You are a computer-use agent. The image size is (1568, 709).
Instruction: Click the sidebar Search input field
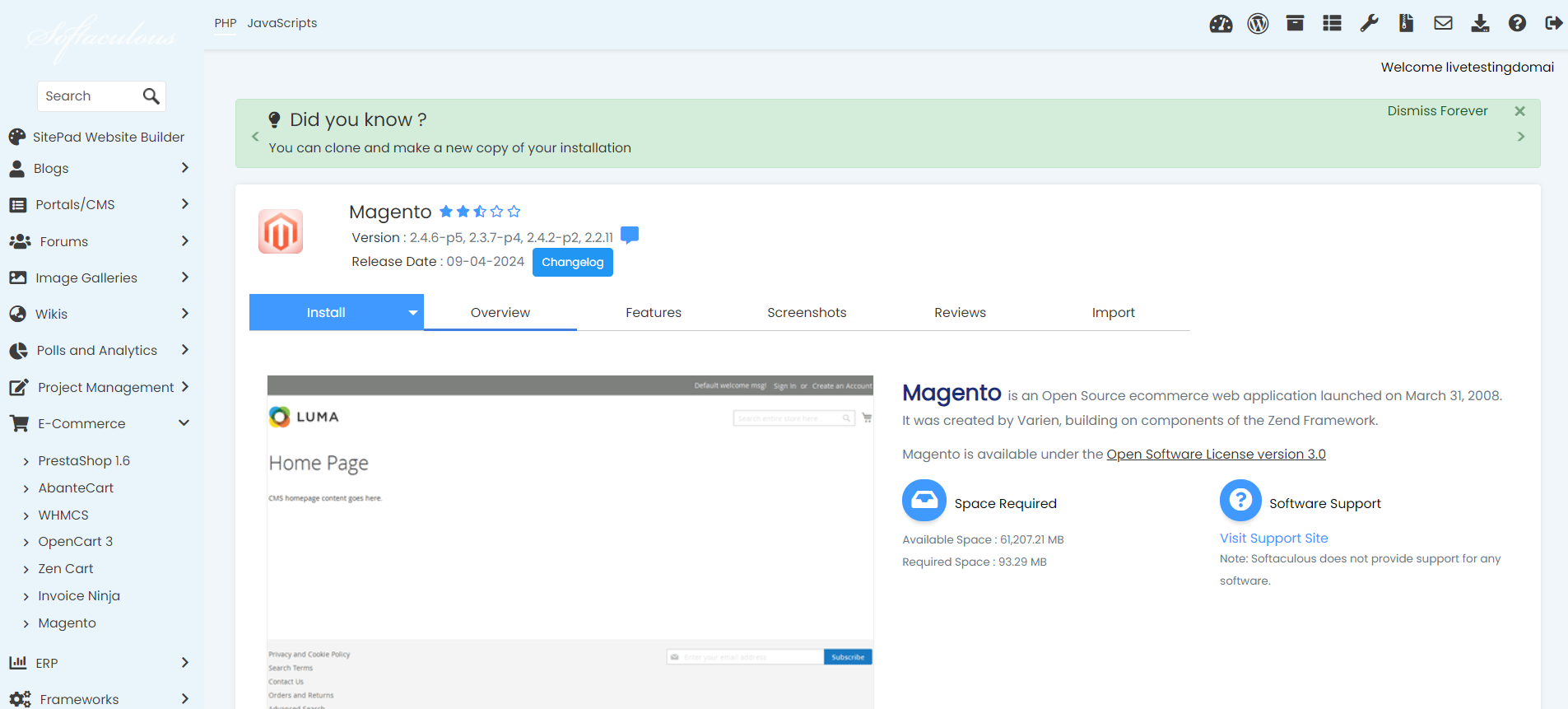pyautogui.click(x=89, y=96)
